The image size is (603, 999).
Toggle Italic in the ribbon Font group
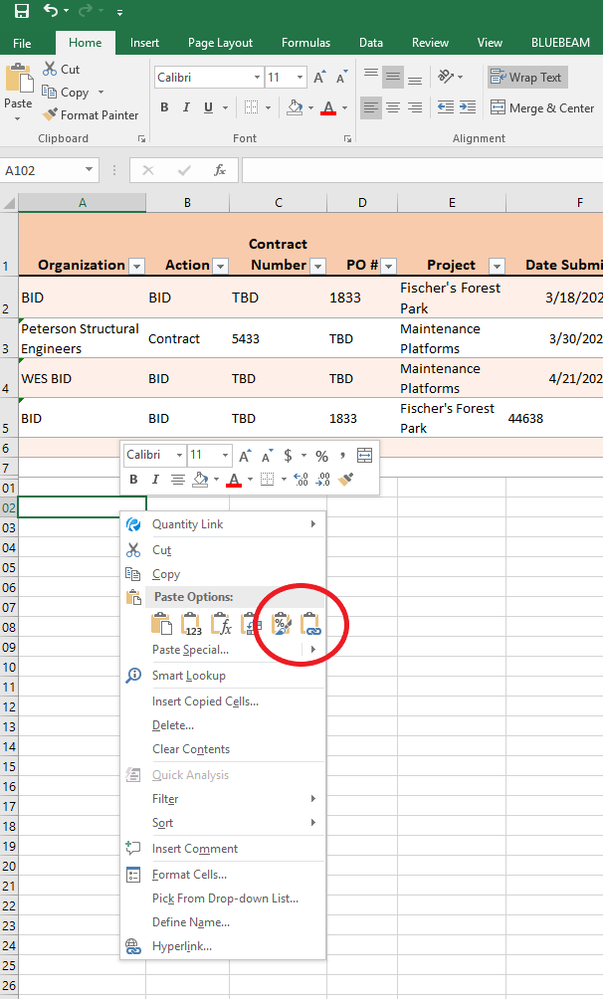pos(186,108)
